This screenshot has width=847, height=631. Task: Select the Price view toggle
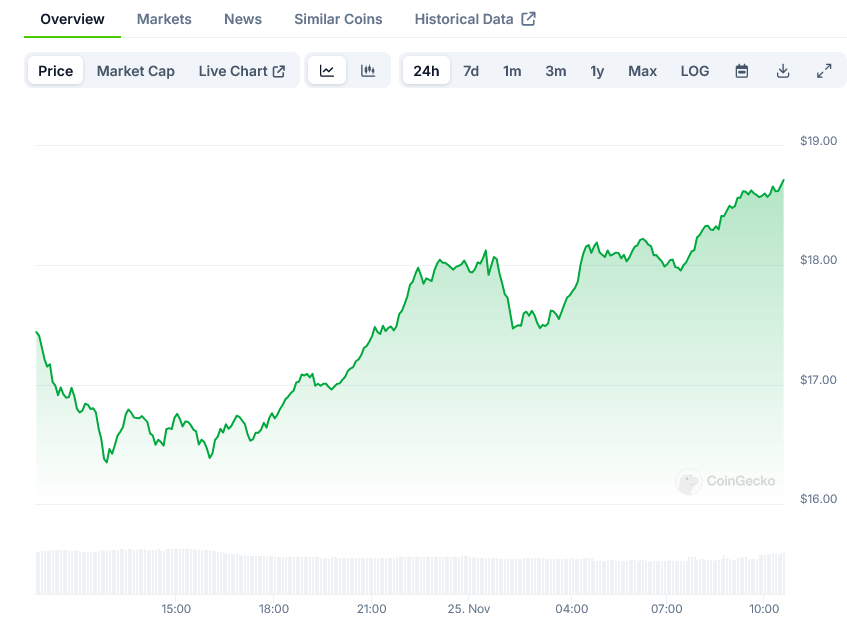56,71
